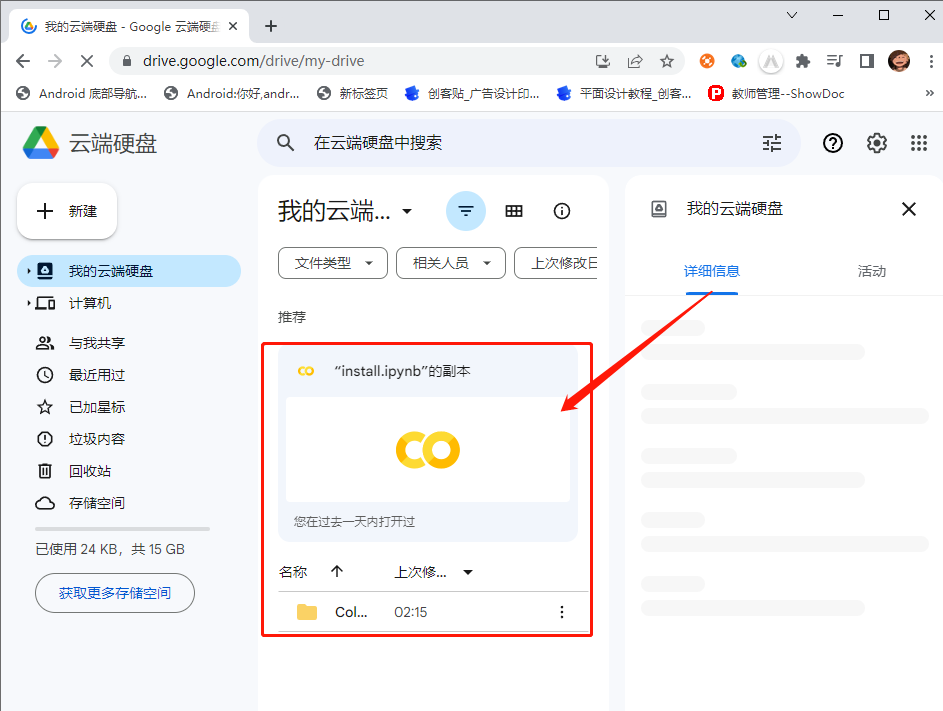The width and height of the screenshot is (943, 711).
Task: Switch to the Details tab
Action: click(711, 271)
